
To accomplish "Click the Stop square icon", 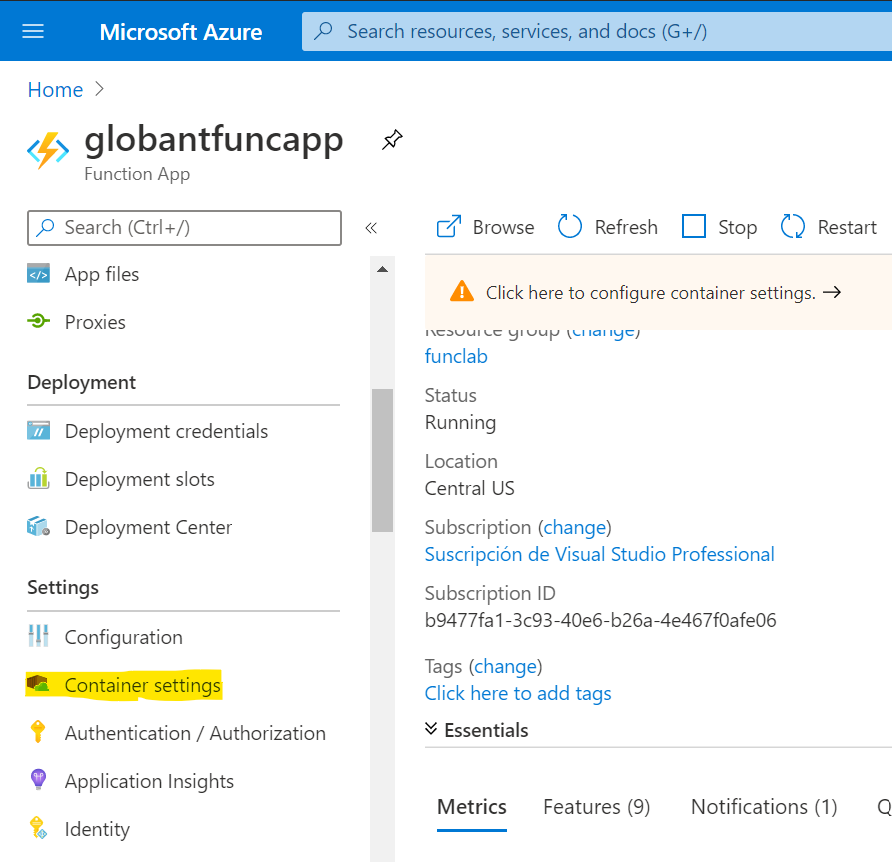I will coord(693,226).
